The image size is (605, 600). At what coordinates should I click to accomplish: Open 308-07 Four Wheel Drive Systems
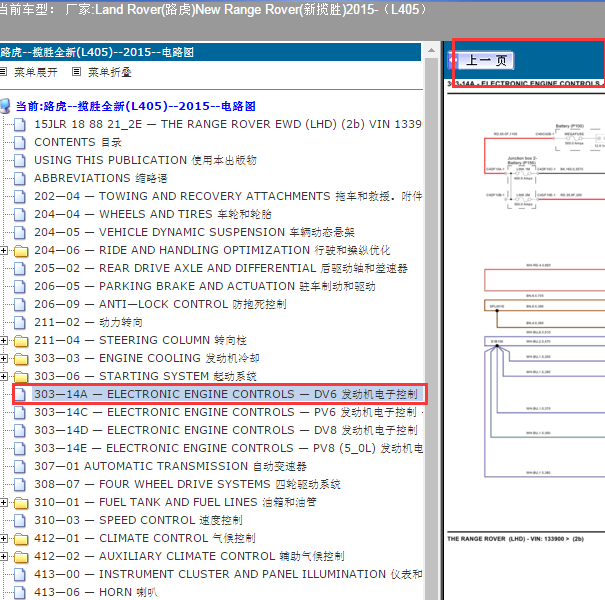tap(188, 484)
